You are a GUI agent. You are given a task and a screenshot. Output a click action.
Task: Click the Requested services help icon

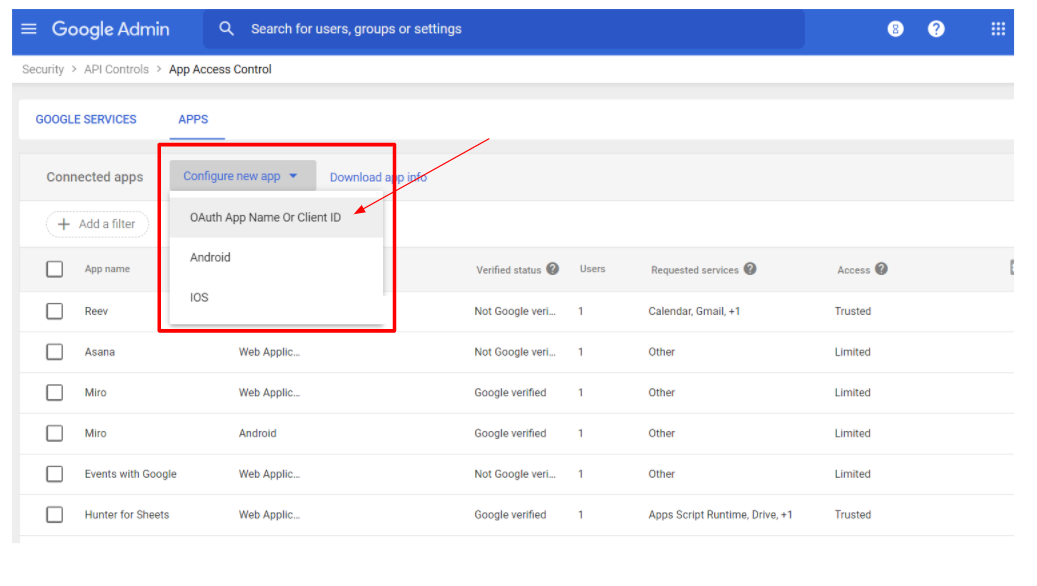[749, 269]
